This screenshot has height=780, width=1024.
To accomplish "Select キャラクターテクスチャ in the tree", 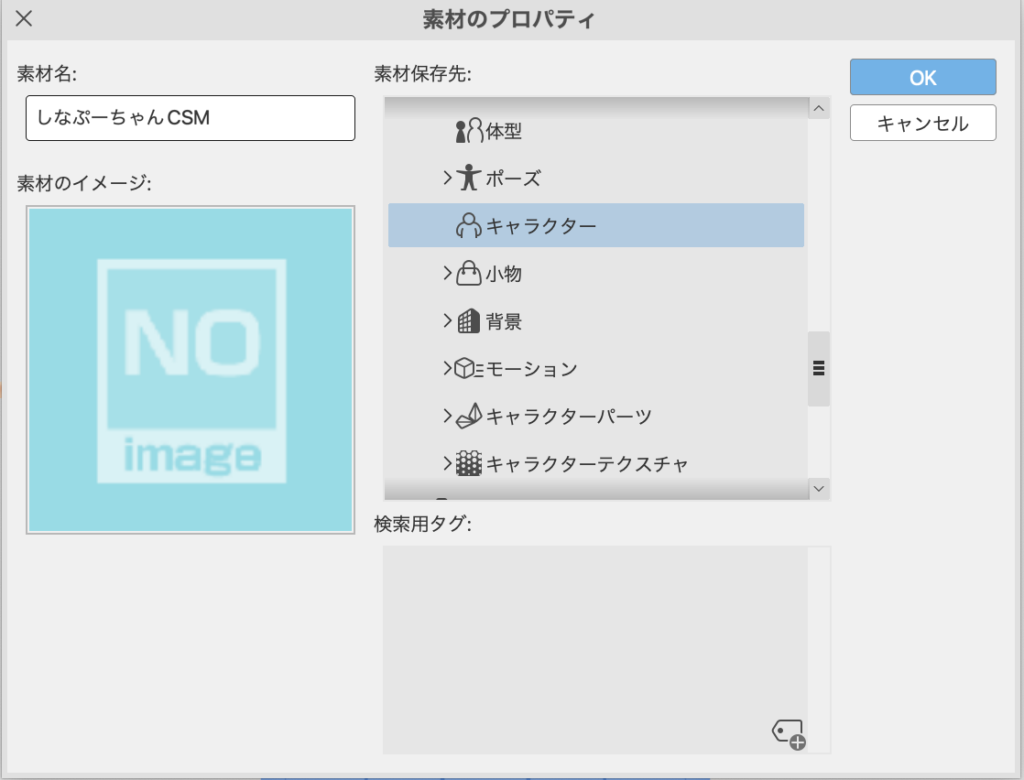I will [596, 463].
